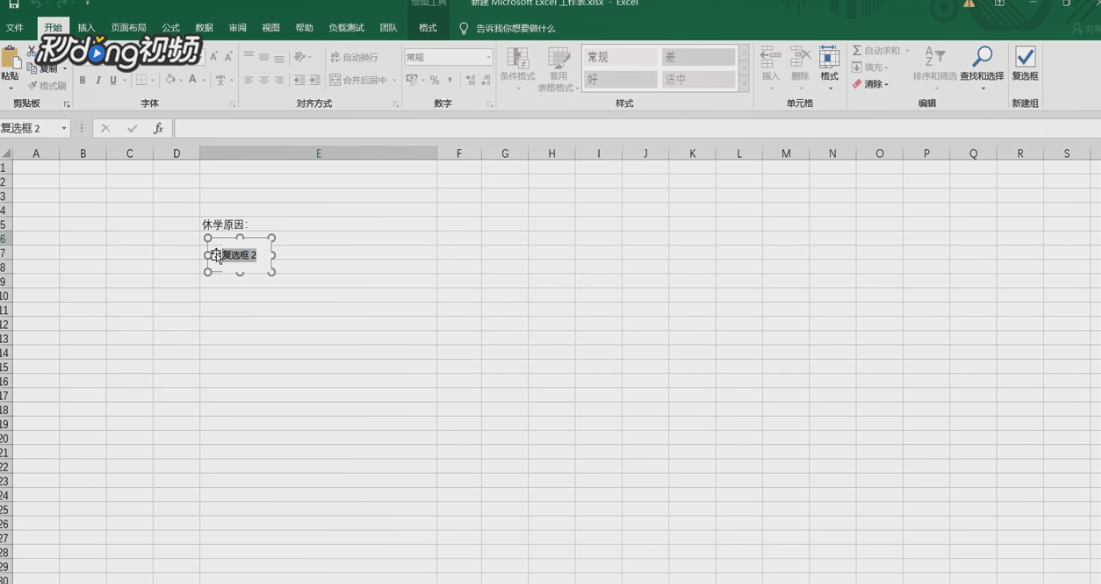Apply the 差 cell style swatch
This screenshot has width=1101, height=584.
[x=697, y=57]
